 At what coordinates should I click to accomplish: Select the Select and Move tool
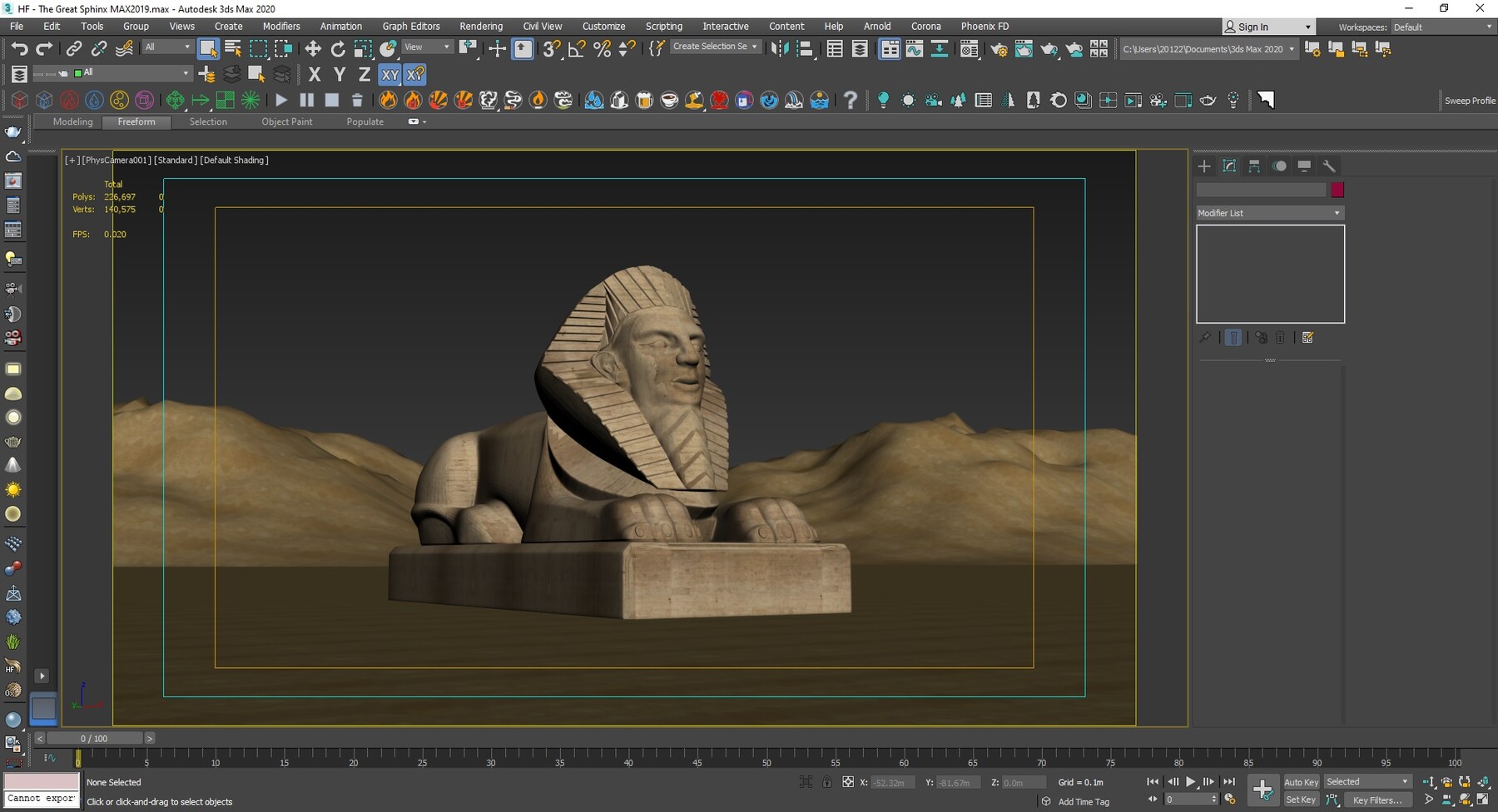pos(314,48)
